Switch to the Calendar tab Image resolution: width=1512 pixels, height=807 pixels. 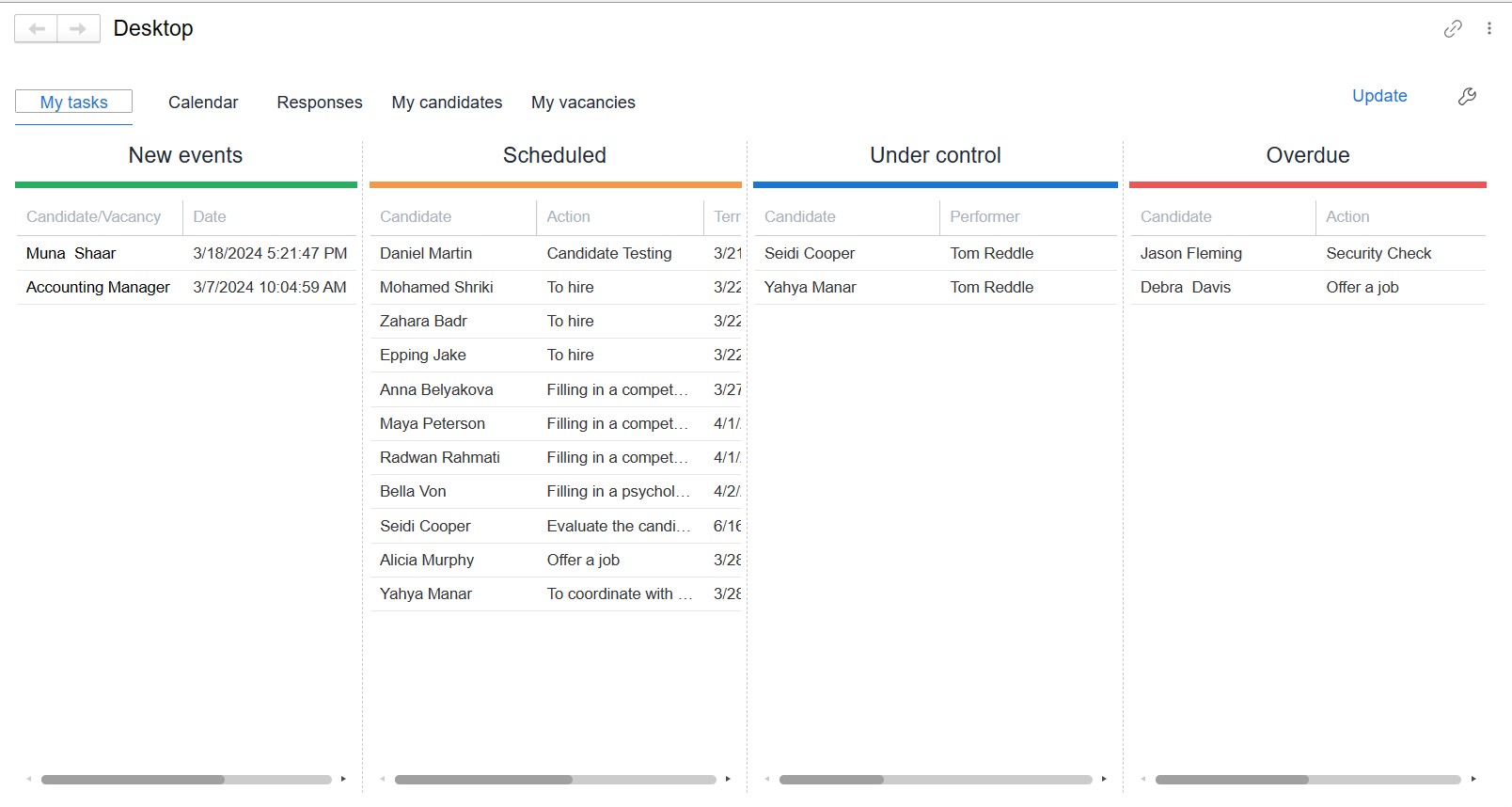[x=203, y=103]
